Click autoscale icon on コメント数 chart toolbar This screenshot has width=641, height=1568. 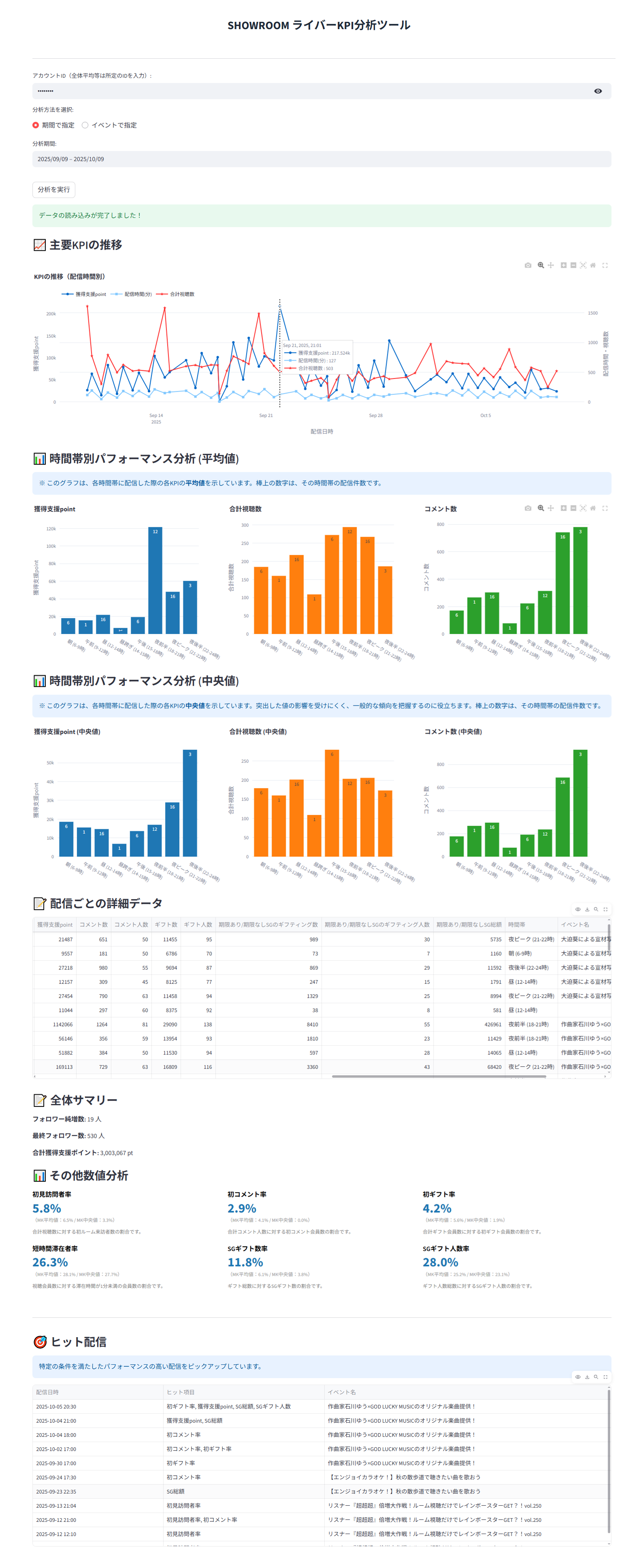tap(583, 508)
